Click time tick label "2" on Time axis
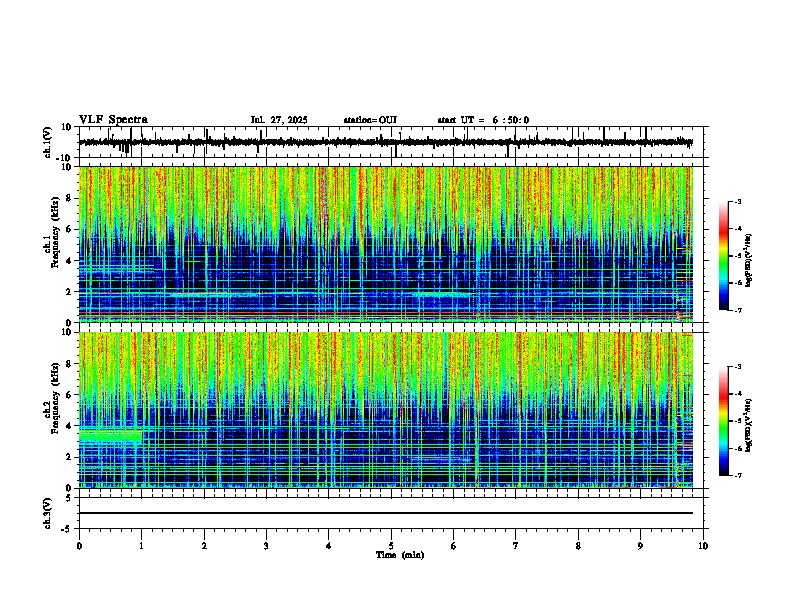The height and width of the screenshot is (612, 792). point(204,546)
